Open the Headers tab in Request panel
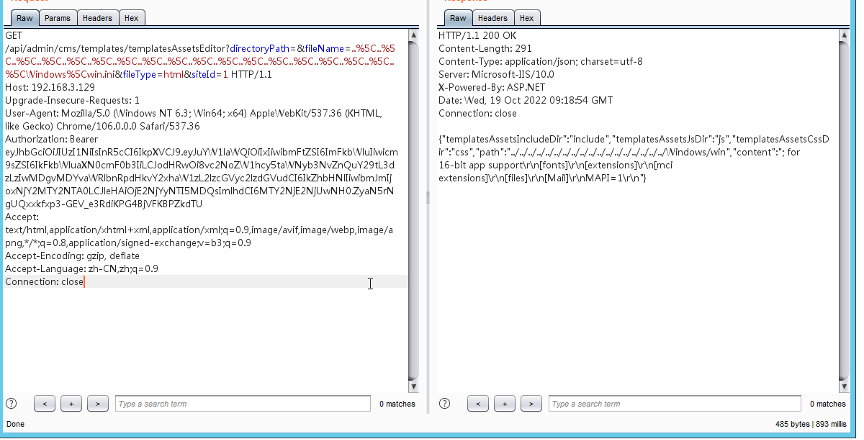864x440 pixels. pyautogui.click(x=97, y=18)
